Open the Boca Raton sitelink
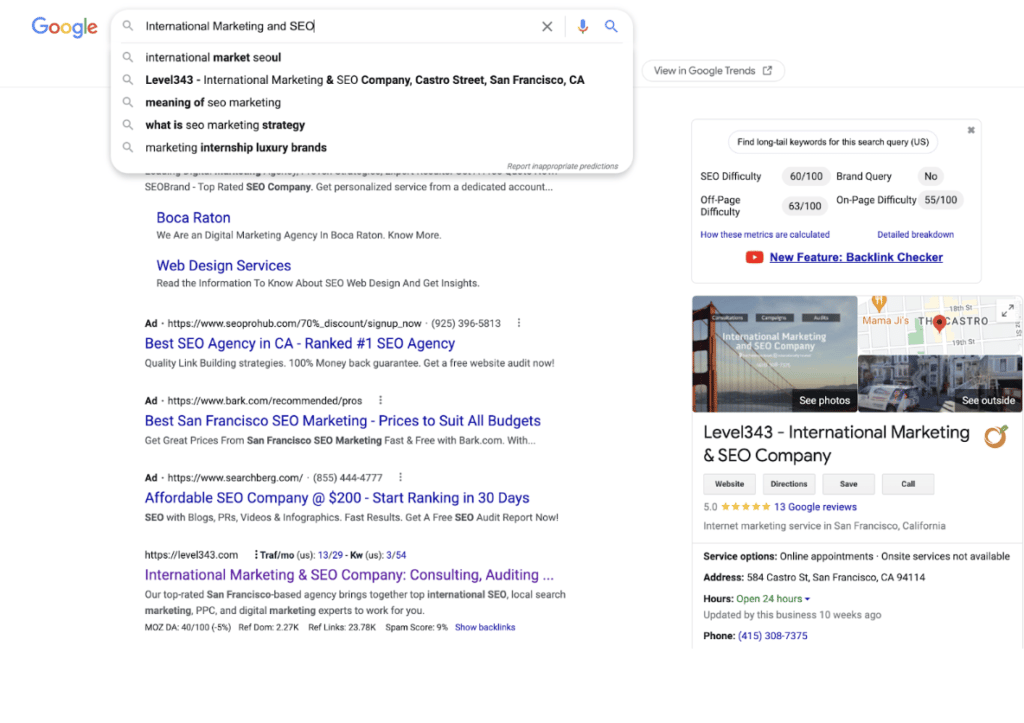Image resolution: width=1024 pixels, height=723 pixels. tap(193, 217)
